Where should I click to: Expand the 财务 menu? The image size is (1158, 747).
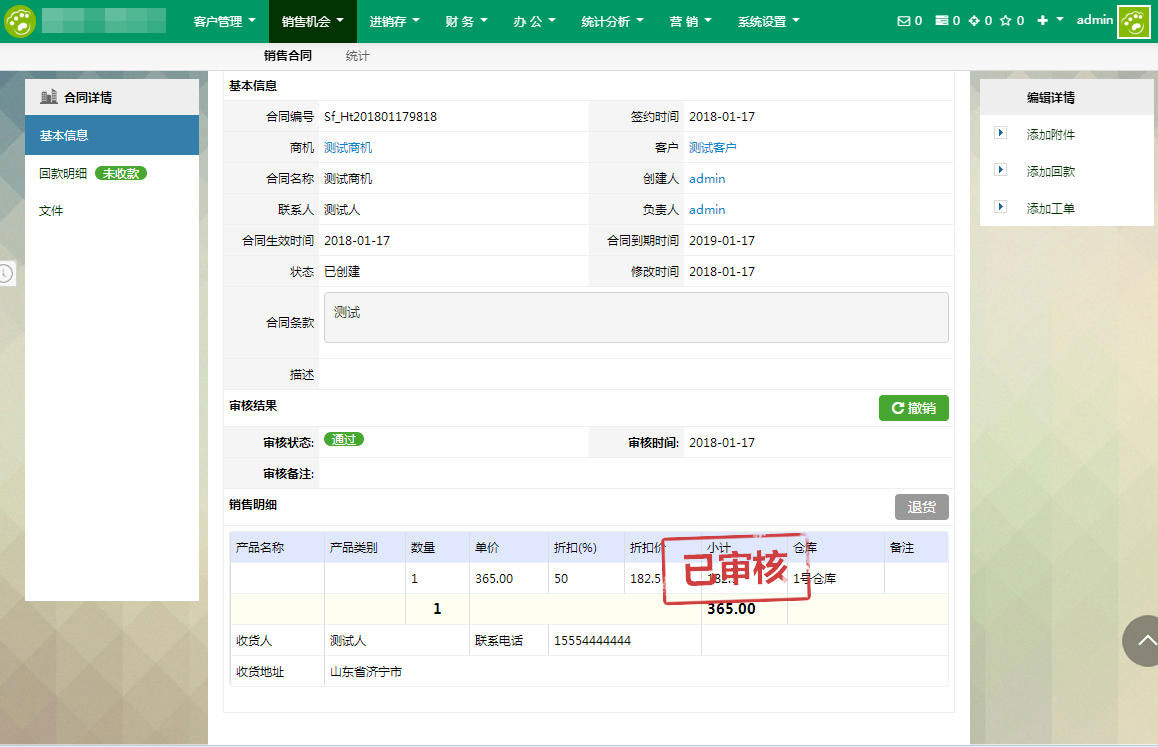[466, 21]
